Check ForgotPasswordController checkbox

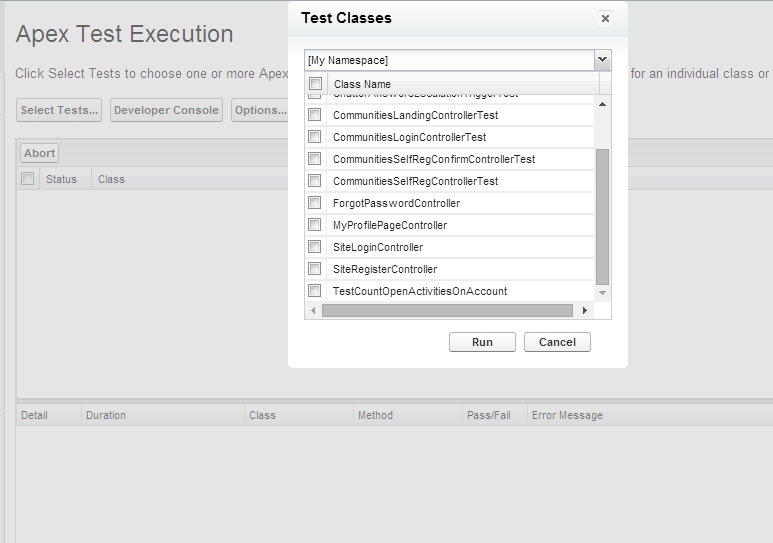pyautogui.click(x=315, y=203)
